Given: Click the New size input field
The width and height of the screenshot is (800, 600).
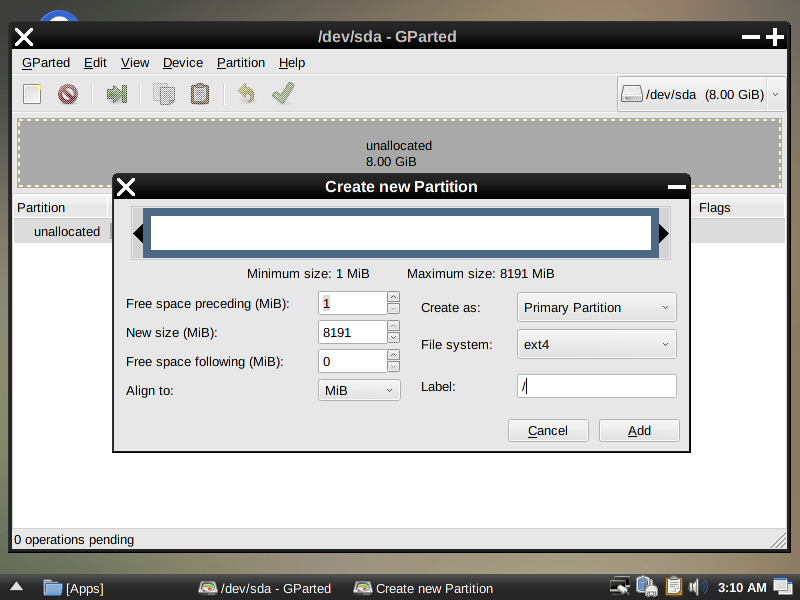Looking at the screenshot, I should (x=352, y=332).
